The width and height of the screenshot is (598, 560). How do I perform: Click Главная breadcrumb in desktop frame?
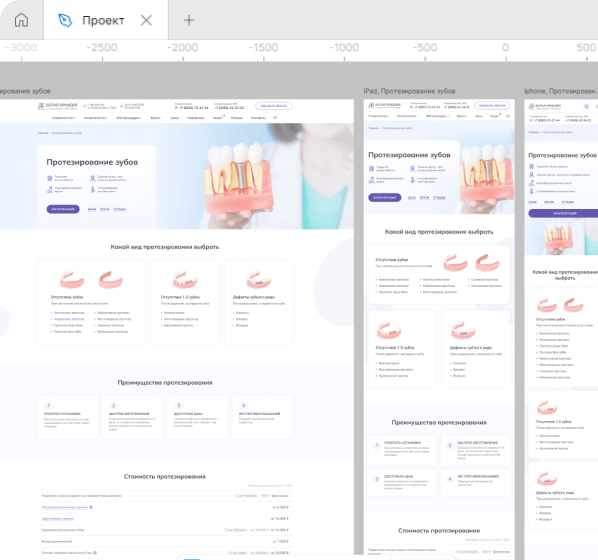pyautogui.click(x=43, y=133)
